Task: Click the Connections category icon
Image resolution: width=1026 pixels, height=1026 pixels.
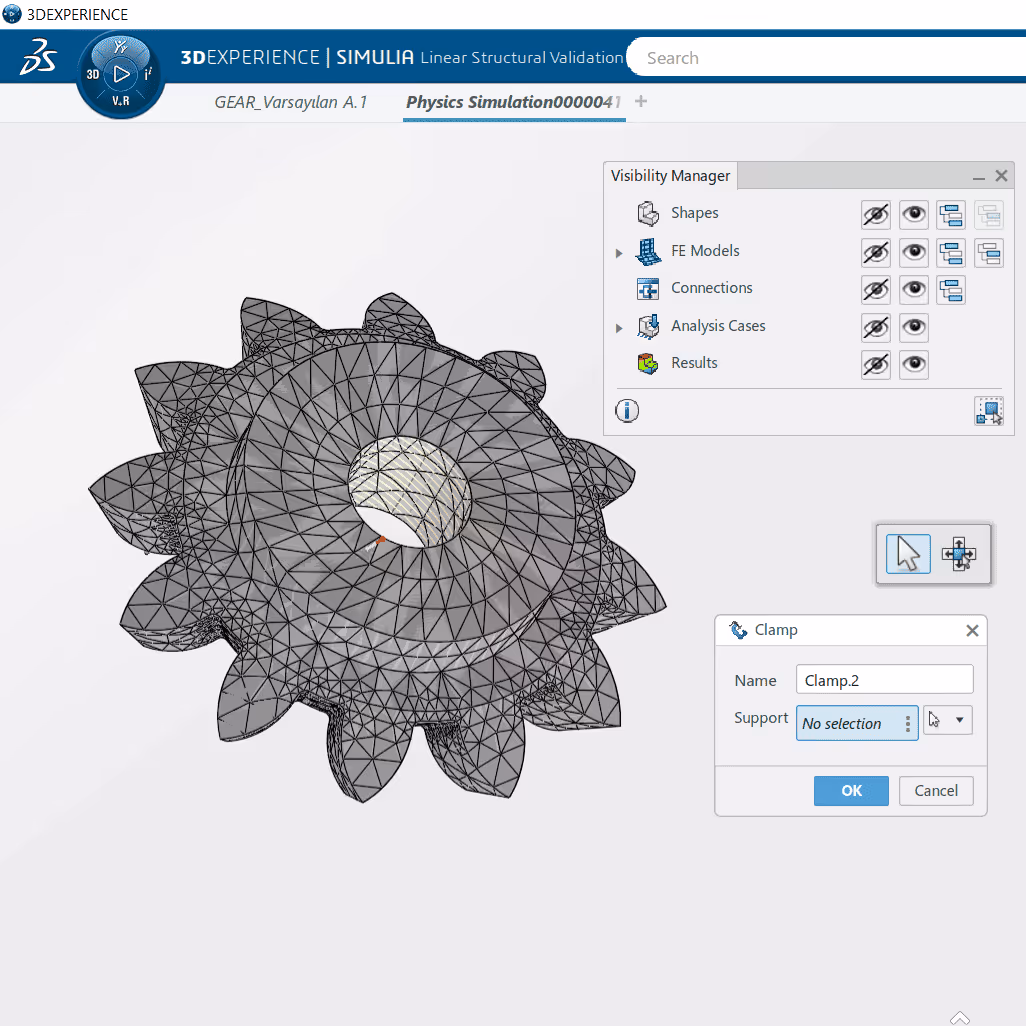Action: (x=648, y=289)
